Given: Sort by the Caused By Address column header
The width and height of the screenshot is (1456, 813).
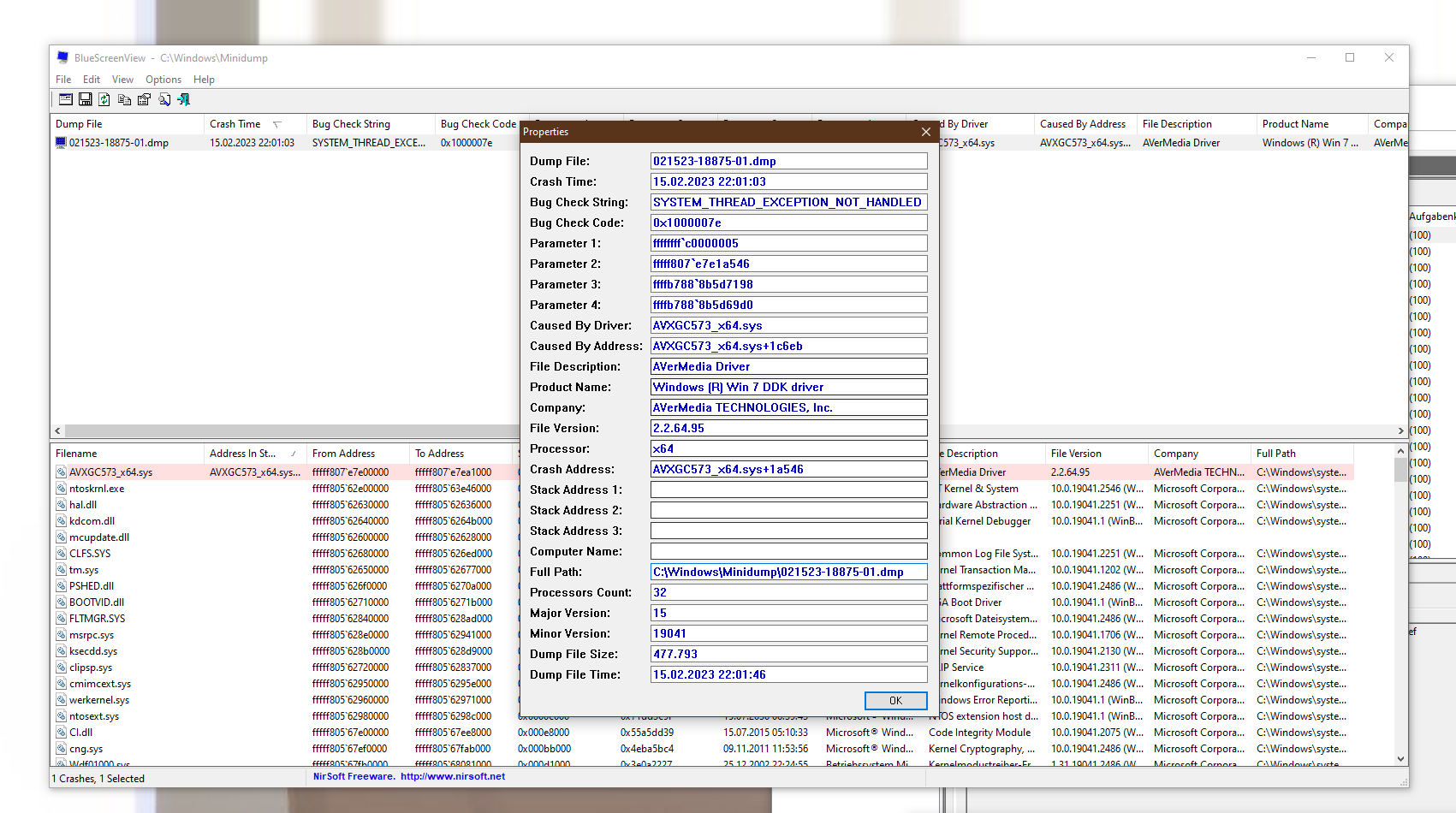Looking at the screenshot, I should 1085,124.
